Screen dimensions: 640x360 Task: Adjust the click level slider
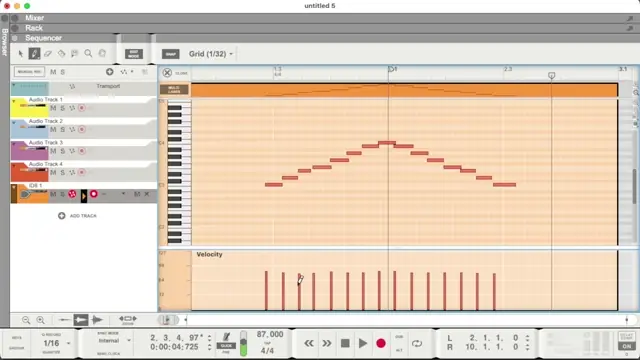pyautogui.click(x=243, y=343)
